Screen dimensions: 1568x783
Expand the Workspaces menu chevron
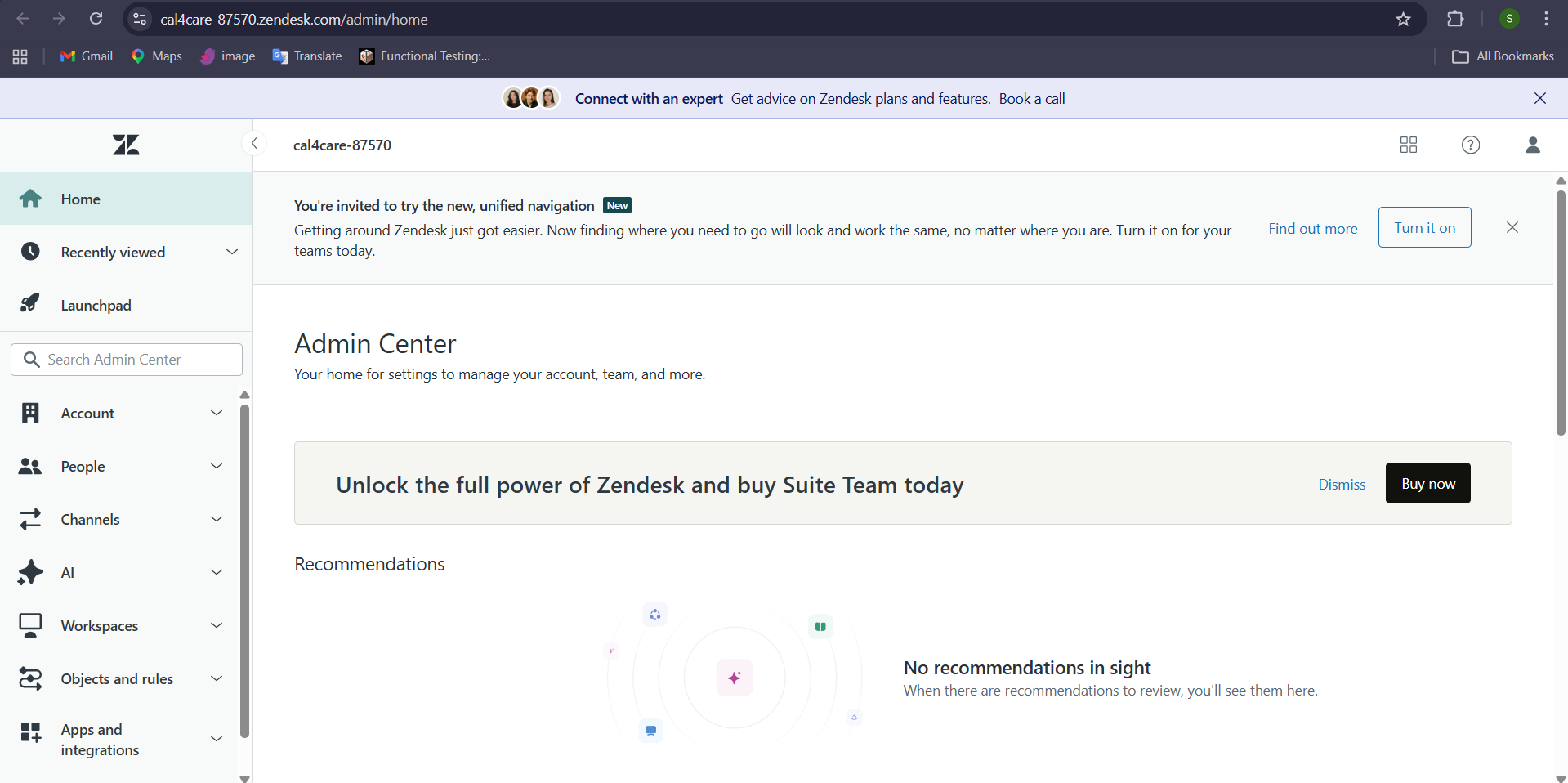point(217,625)
